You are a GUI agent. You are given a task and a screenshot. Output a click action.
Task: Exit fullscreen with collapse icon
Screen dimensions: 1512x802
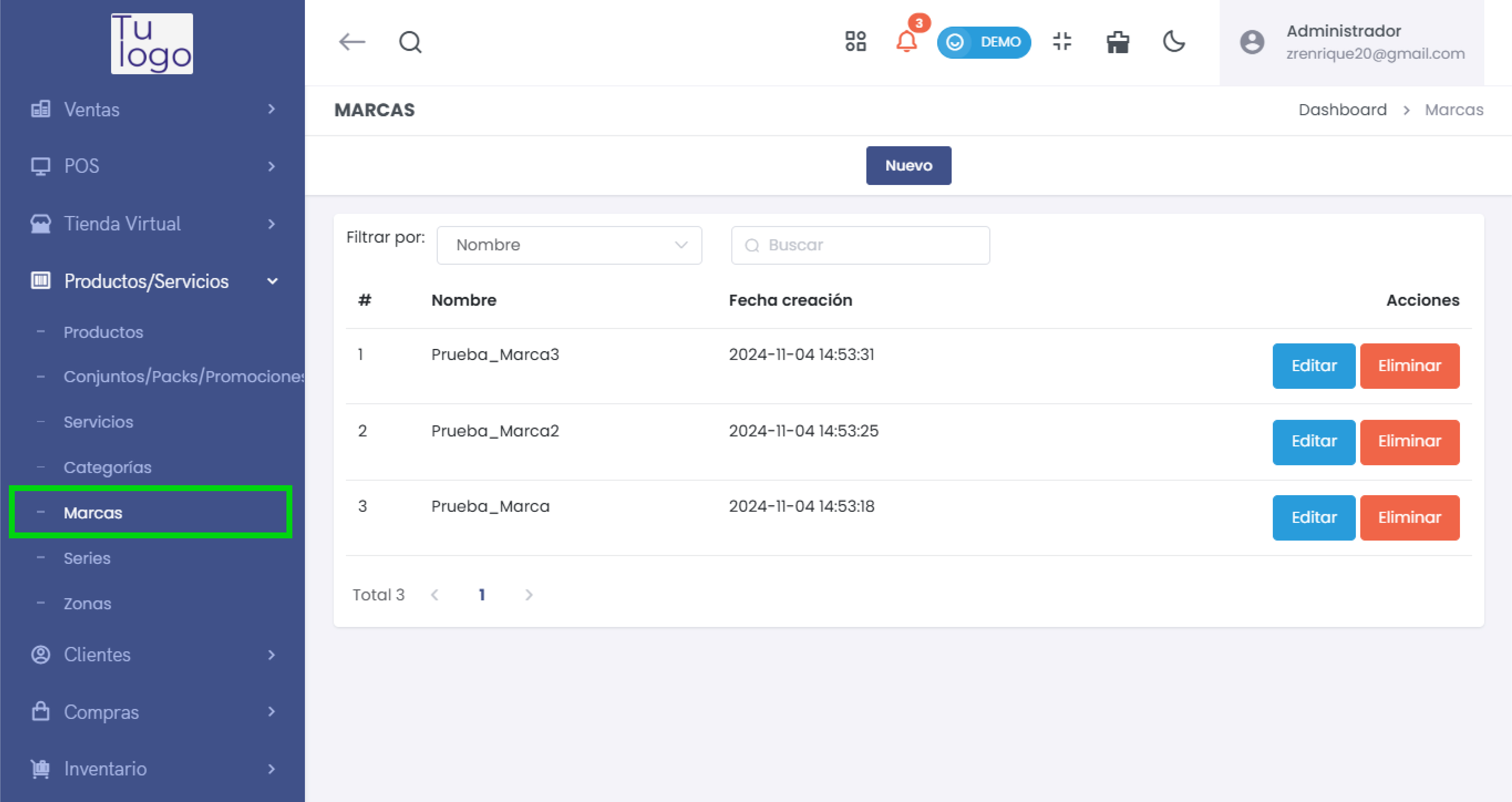click(1062, 42)
